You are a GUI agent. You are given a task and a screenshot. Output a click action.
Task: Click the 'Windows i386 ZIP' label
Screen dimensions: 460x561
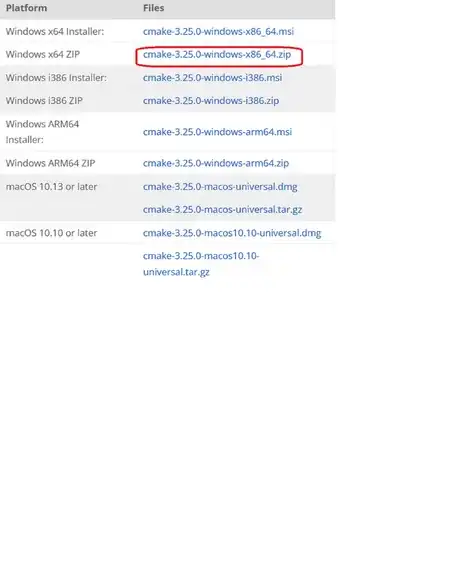point(44,101)
